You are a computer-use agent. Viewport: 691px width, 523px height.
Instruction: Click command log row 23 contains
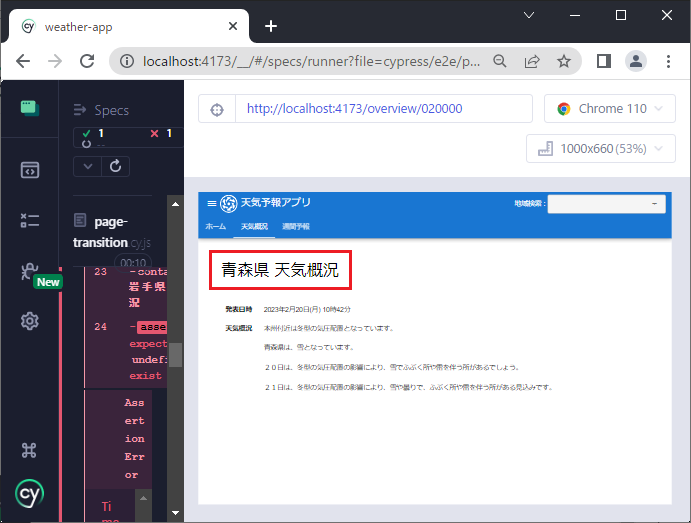tap(127, 287)
